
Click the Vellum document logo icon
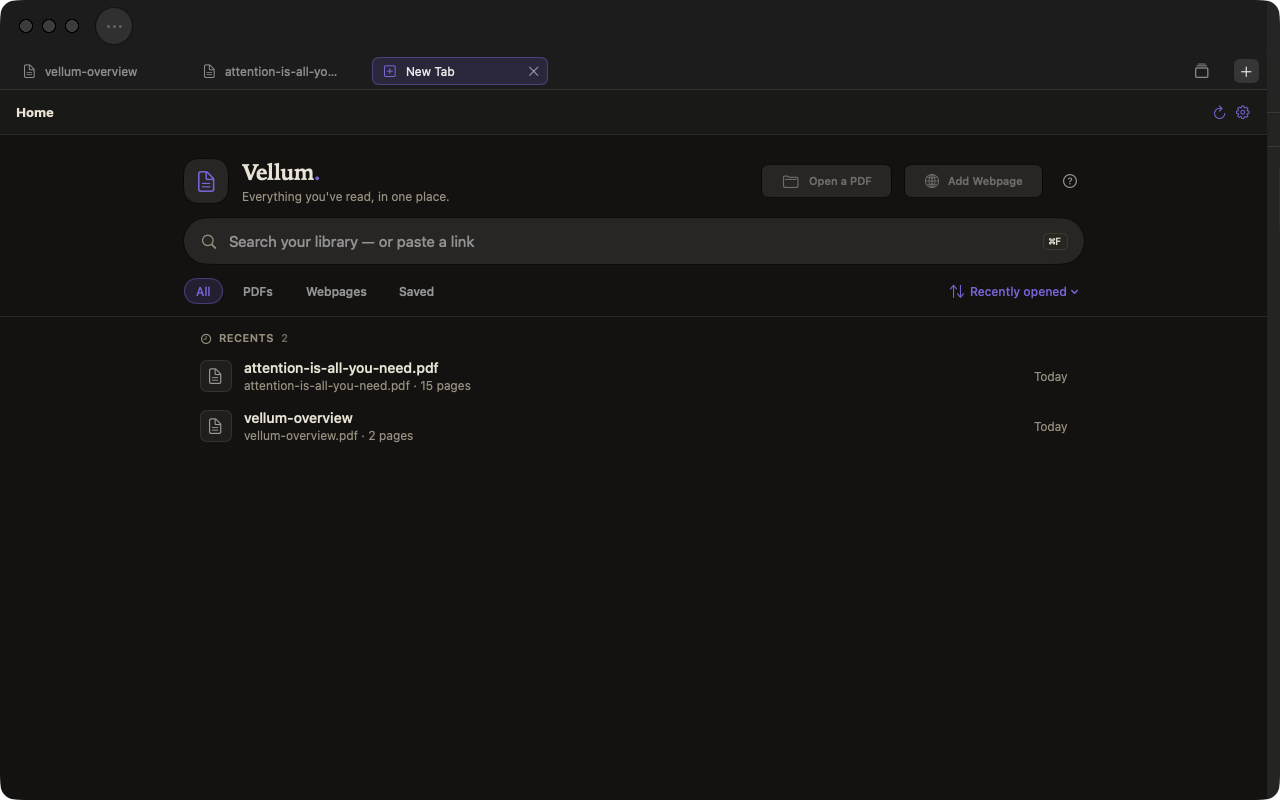click(206, 181)
